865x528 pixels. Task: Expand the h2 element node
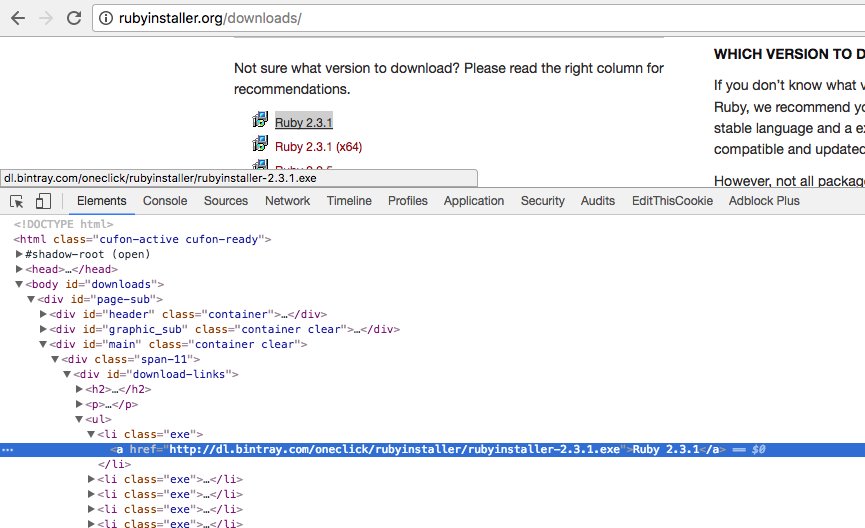79,389
